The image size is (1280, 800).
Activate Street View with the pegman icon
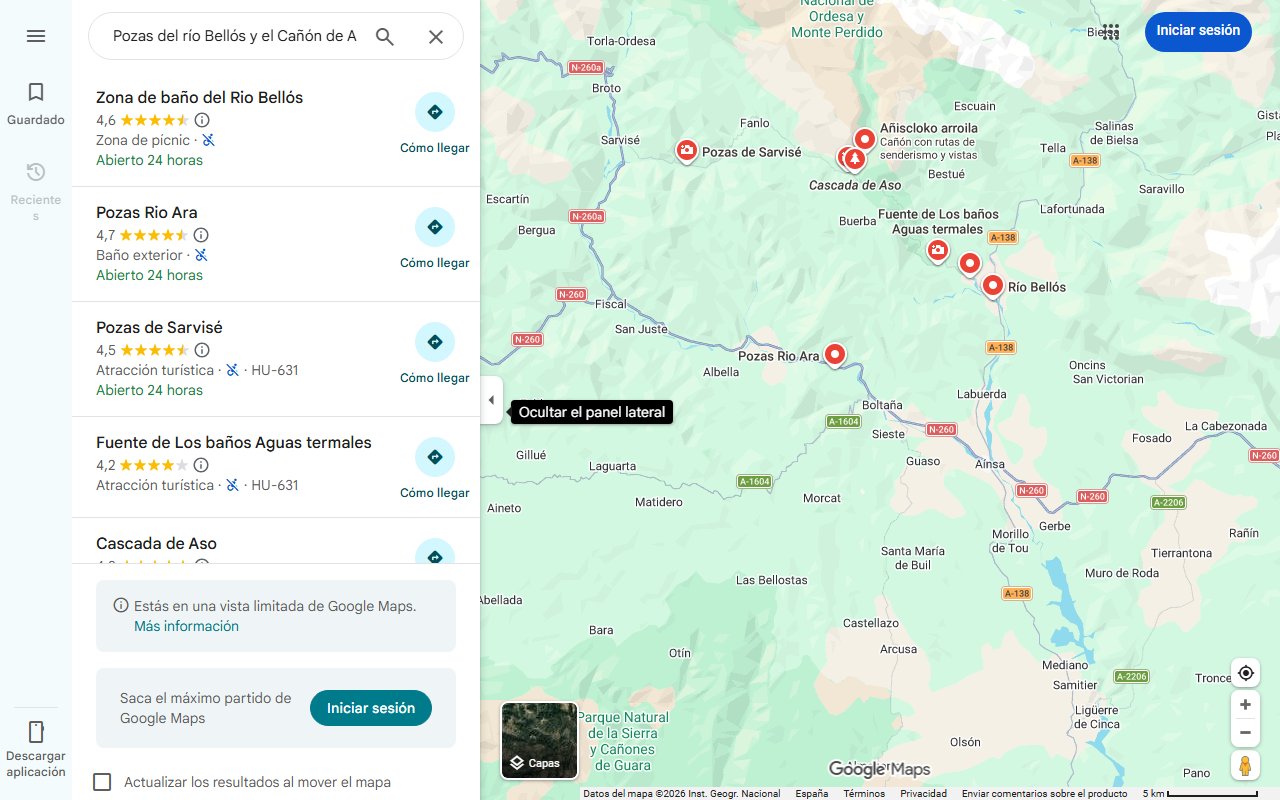click(1245, 766)
